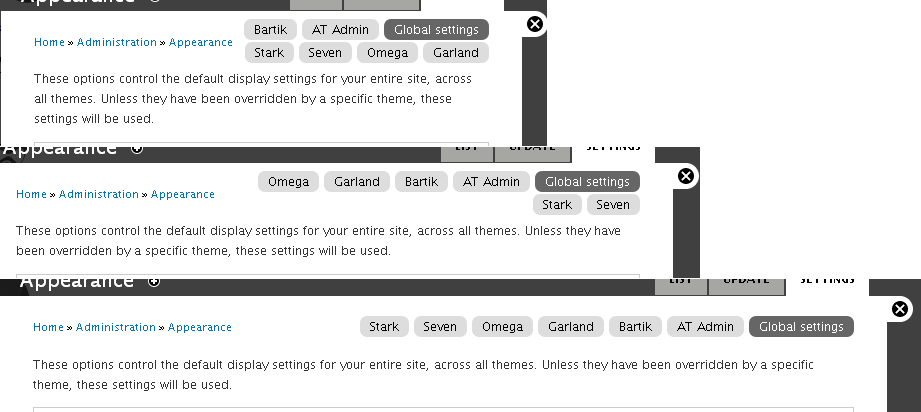This screenshot has width=921, height=412.
Task: Follow Appearance breadcrumb link in the bottom panel
Action: pos(200,328)
